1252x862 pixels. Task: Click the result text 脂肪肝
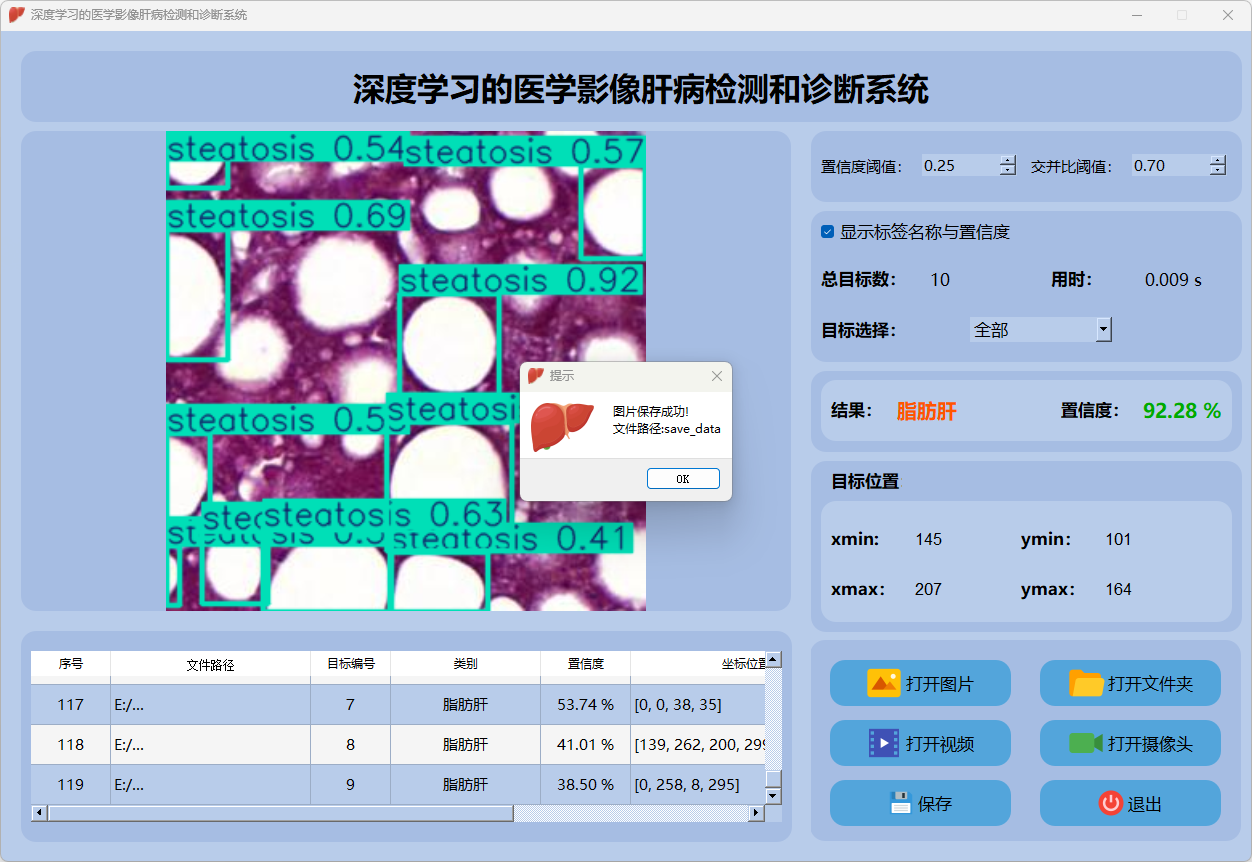[x=927, y=411]
